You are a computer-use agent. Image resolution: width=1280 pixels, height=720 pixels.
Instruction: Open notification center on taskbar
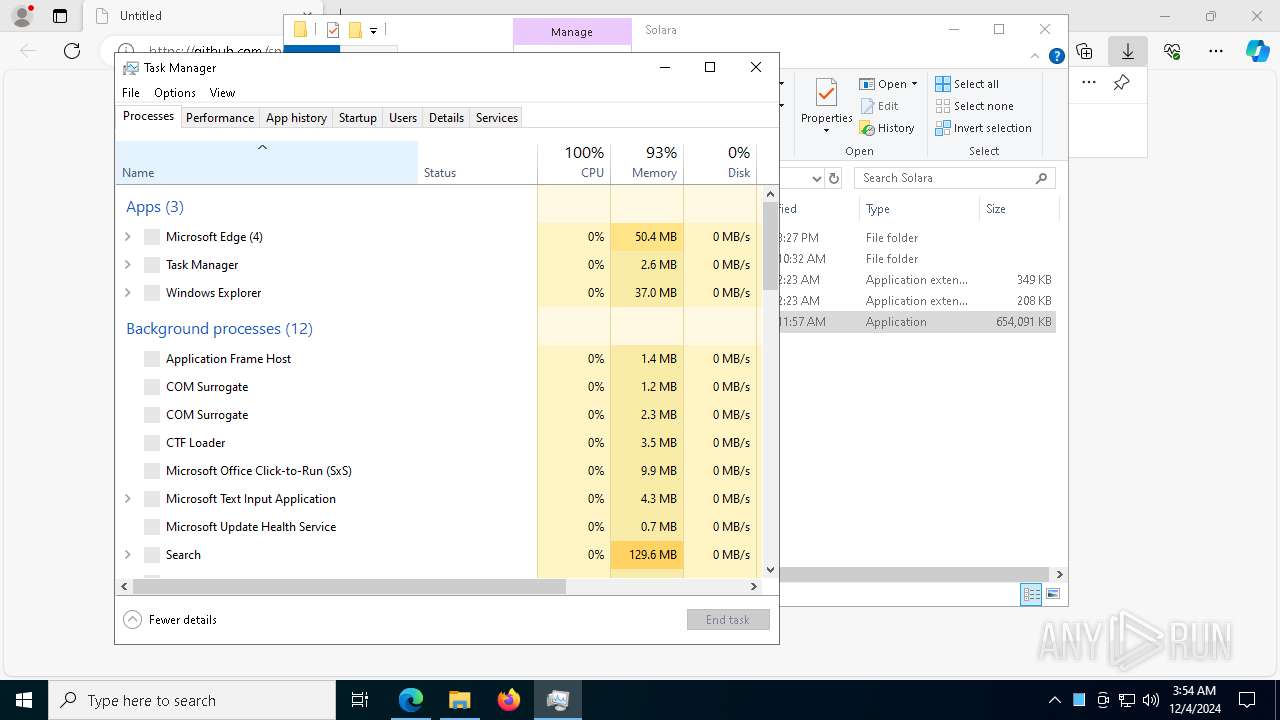tap(1248, 700)
